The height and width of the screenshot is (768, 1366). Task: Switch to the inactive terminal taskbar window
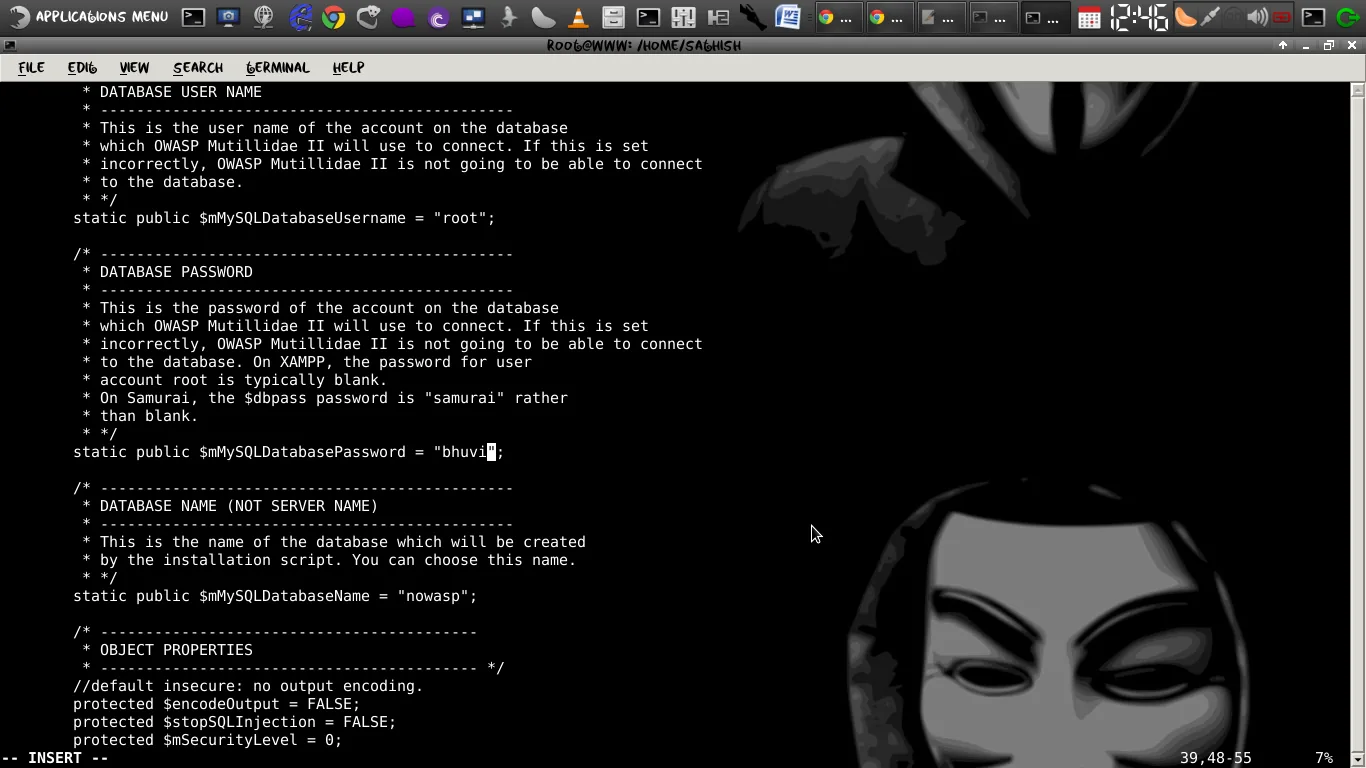pos(992,17)
